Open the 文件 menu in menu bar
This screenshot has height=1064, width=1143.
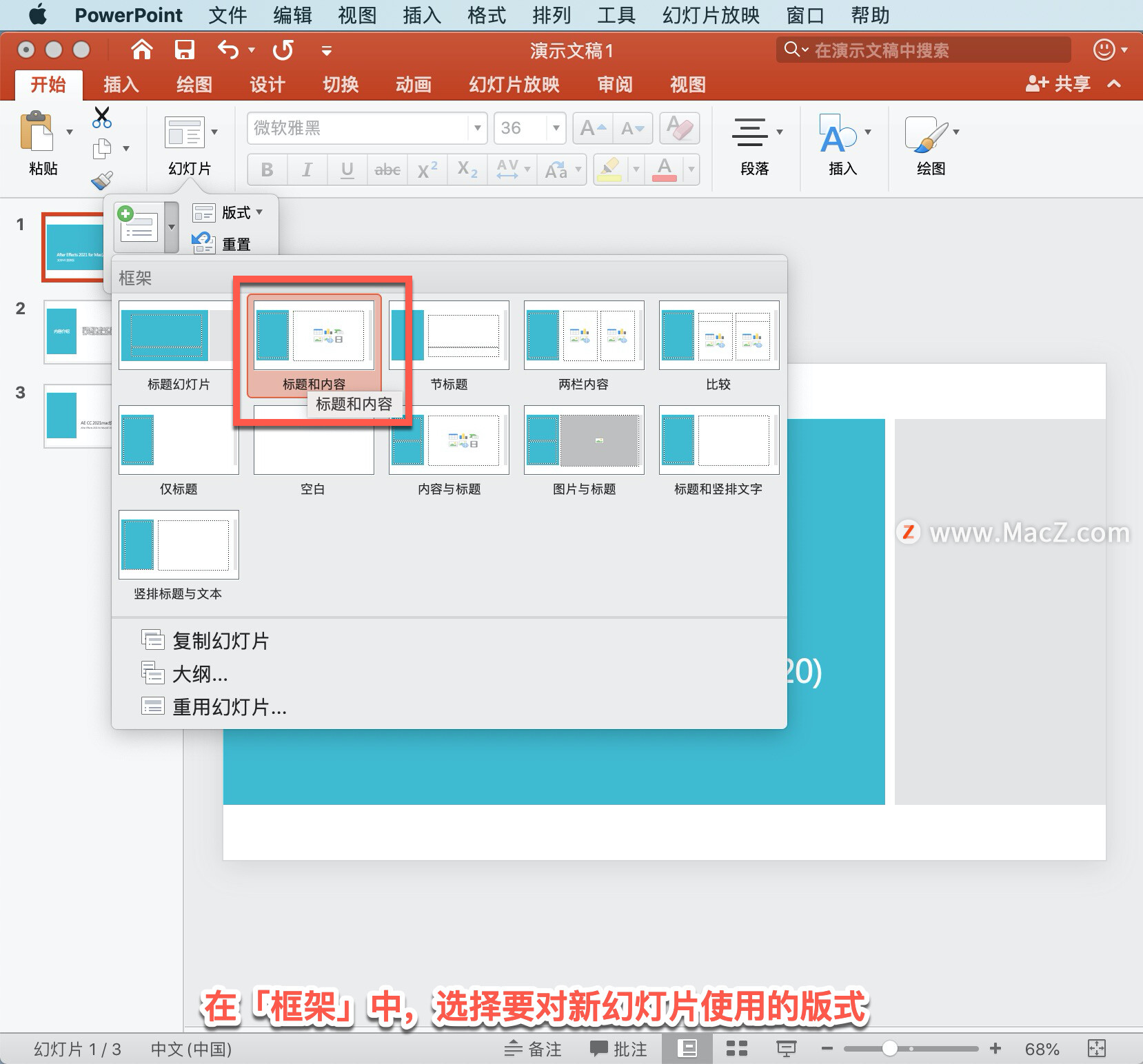click(227, 15)
